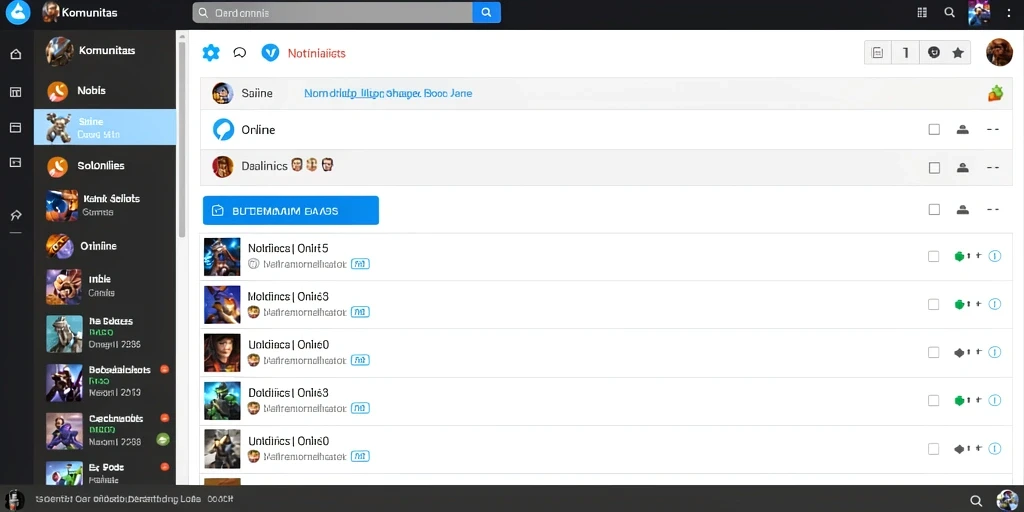The height and width of the screenshot is (512, 1024).
Task: Click the sidebar vertical scrollbar
Action: coord(182,137)
